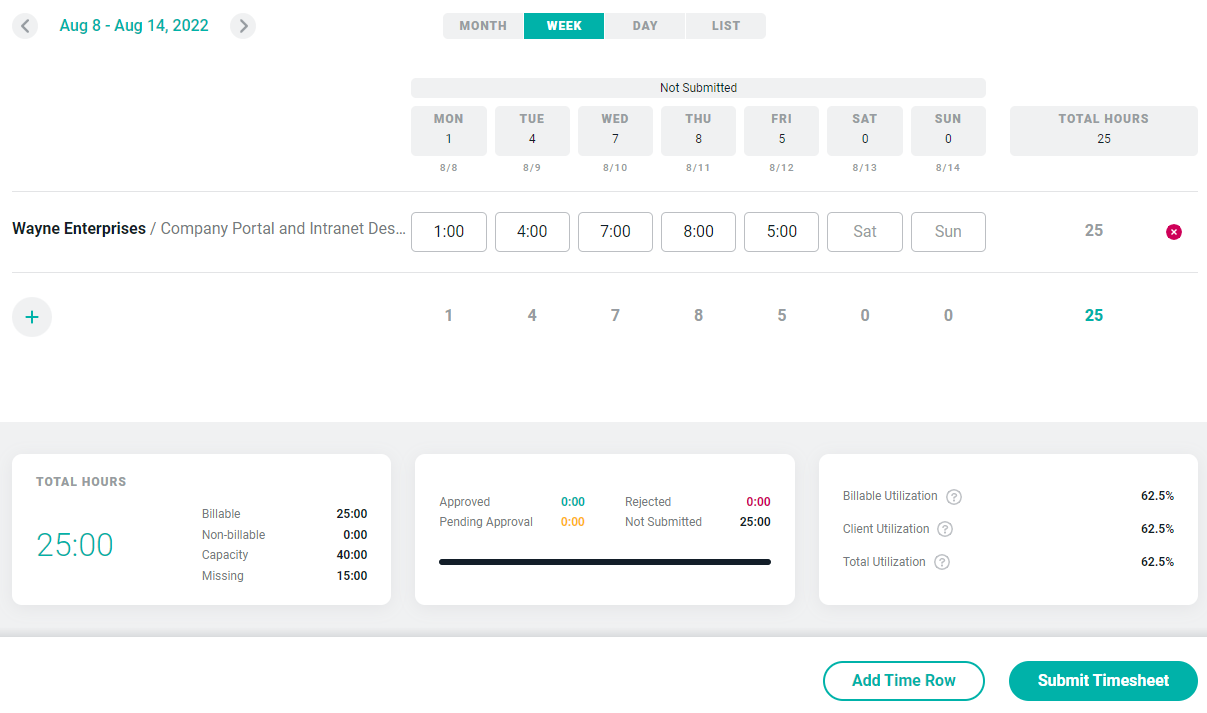
Task: Go to the next week with right arrow
Action: tap(243, 26)
